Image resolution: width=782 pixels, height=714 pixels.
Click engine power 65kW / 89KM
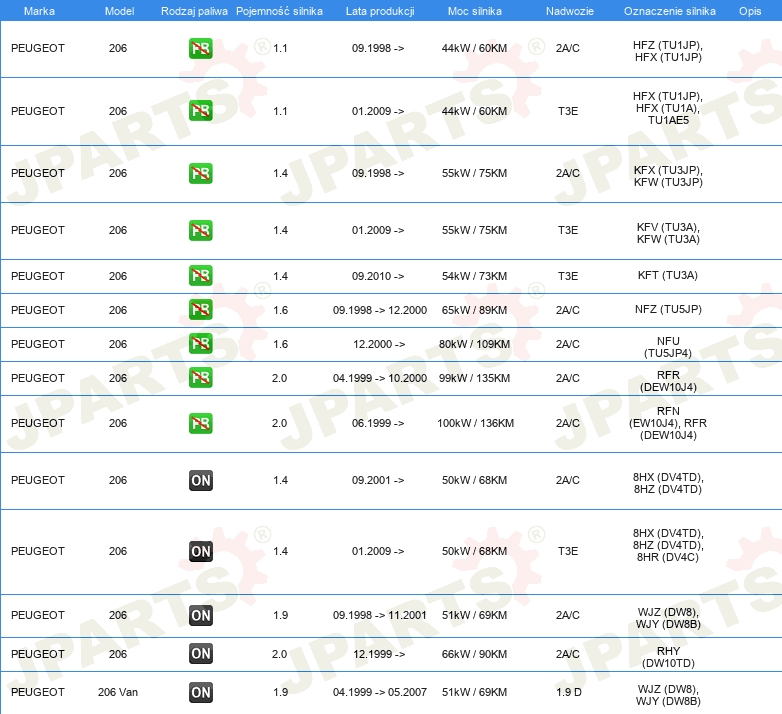[474, 310]
